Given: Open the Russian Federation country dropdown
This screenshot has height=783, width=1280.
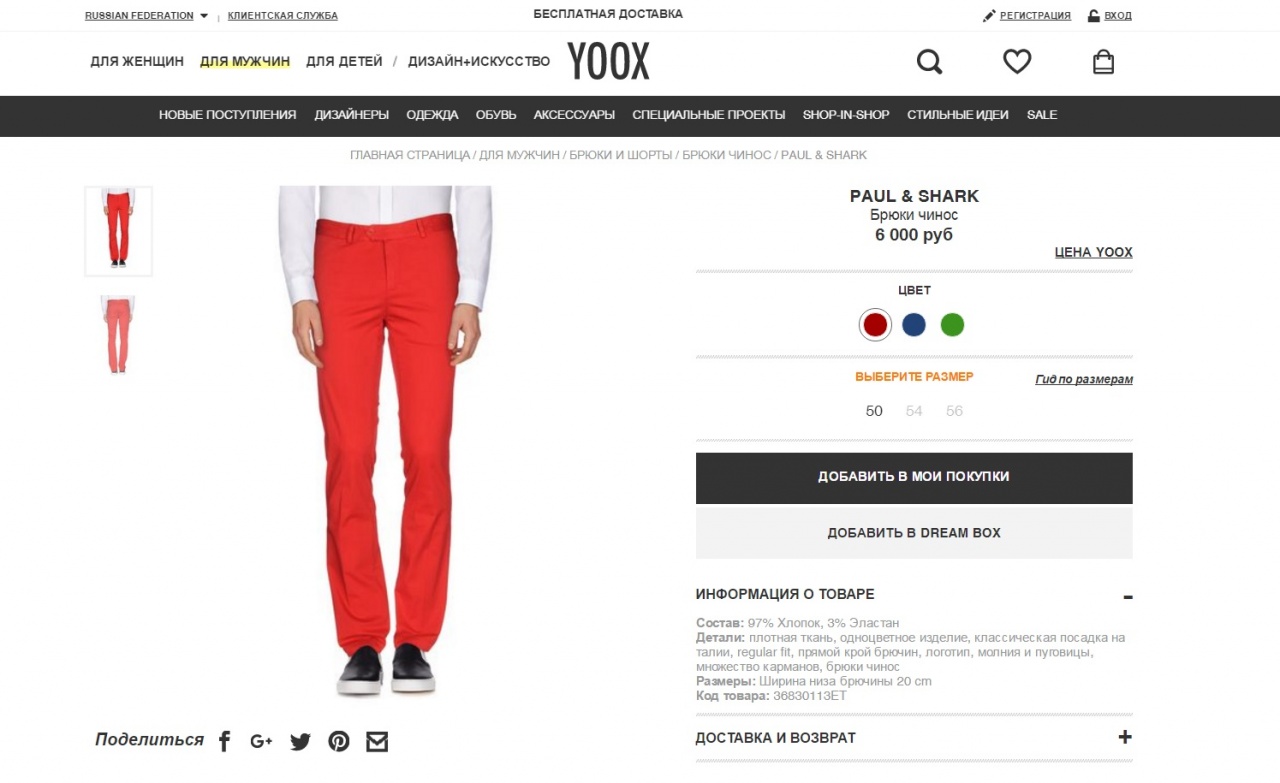Looking at the screenshot, I should point(146,16).
